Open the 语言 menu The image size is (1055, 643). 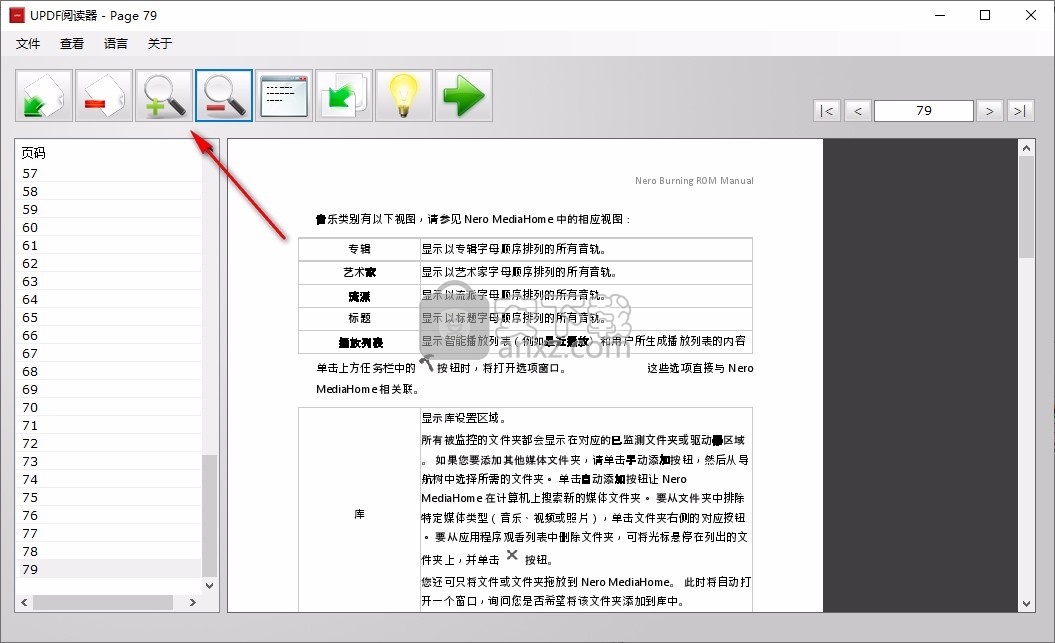pos(116,44)
